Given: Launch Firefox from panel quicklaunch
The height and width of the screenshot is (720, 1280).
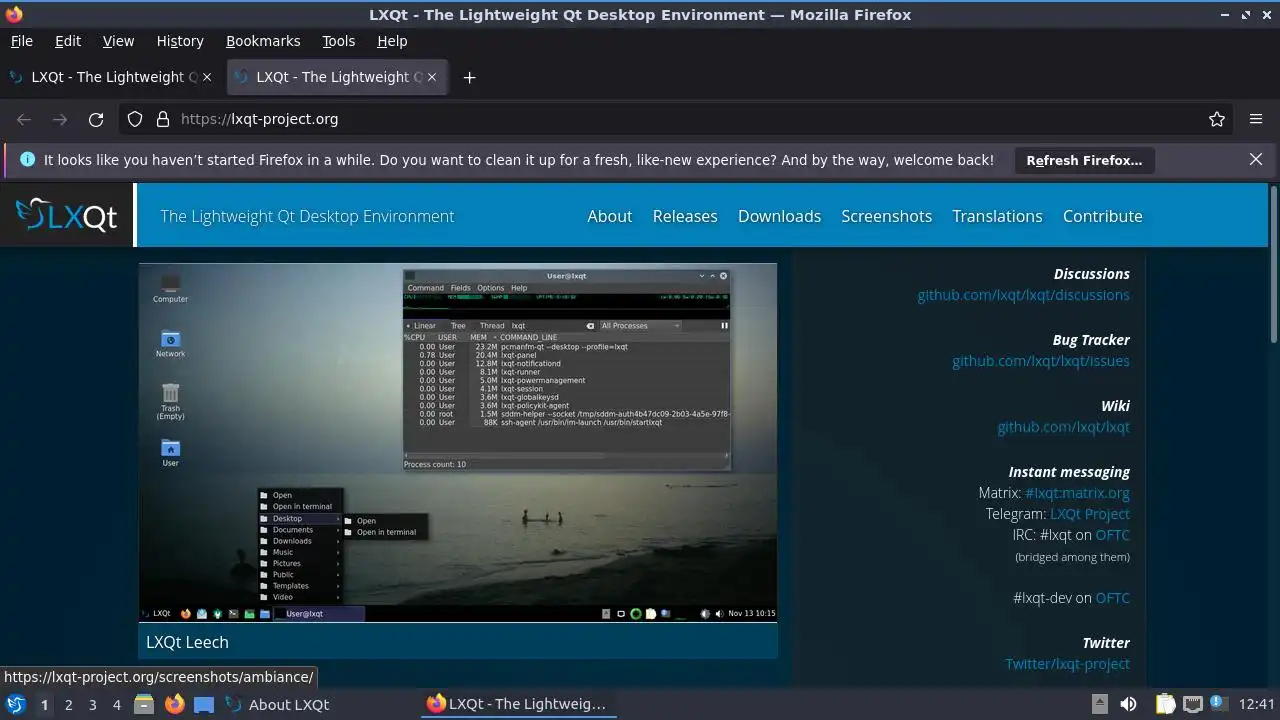Looking at the screenshot, I should [174, 704].
